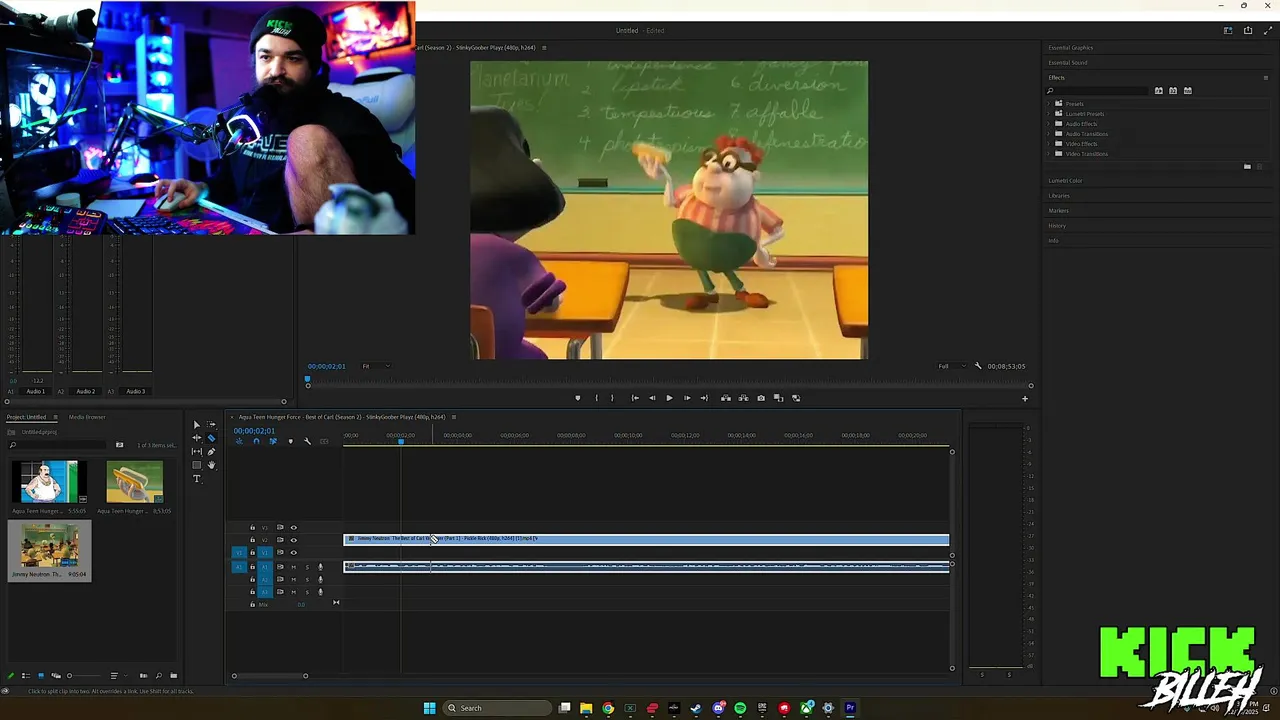The image size is (1280, 720).
Task: Toggle Linked Selection in timeline
Action: 273,441
